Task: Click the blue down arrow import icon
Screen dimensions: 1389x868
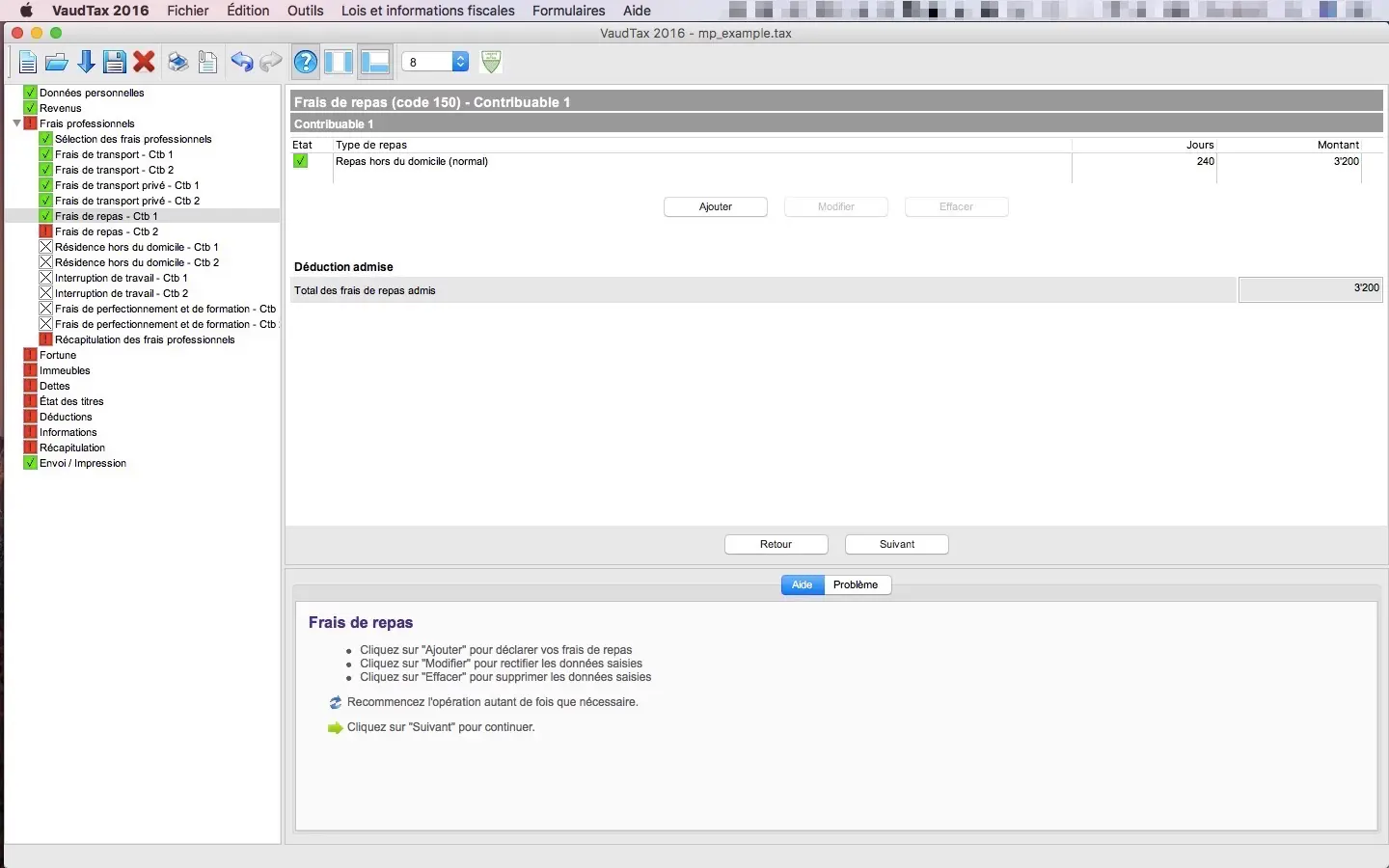Action: click(x=86, y=63)
